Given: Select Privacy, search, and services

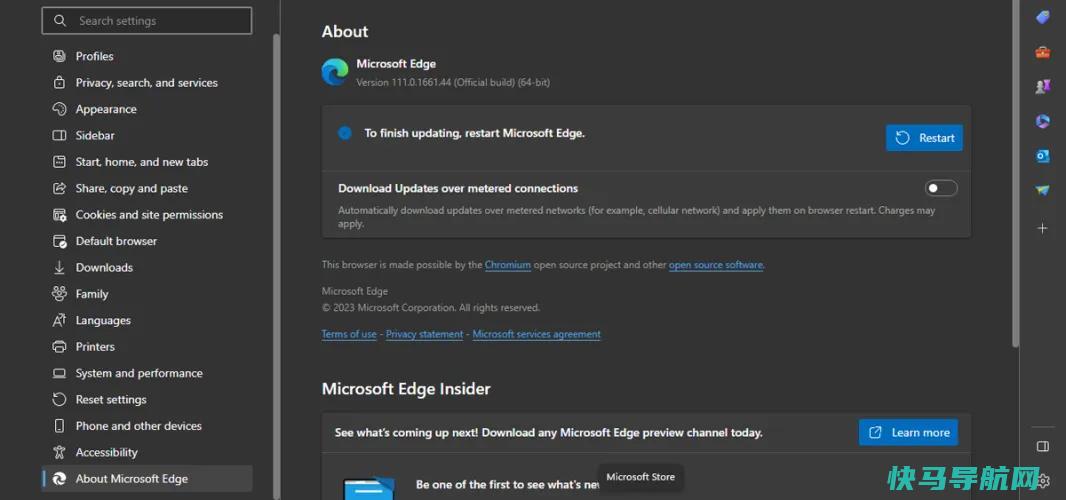Looking at the screenshot, I should [x=147, y=83].
